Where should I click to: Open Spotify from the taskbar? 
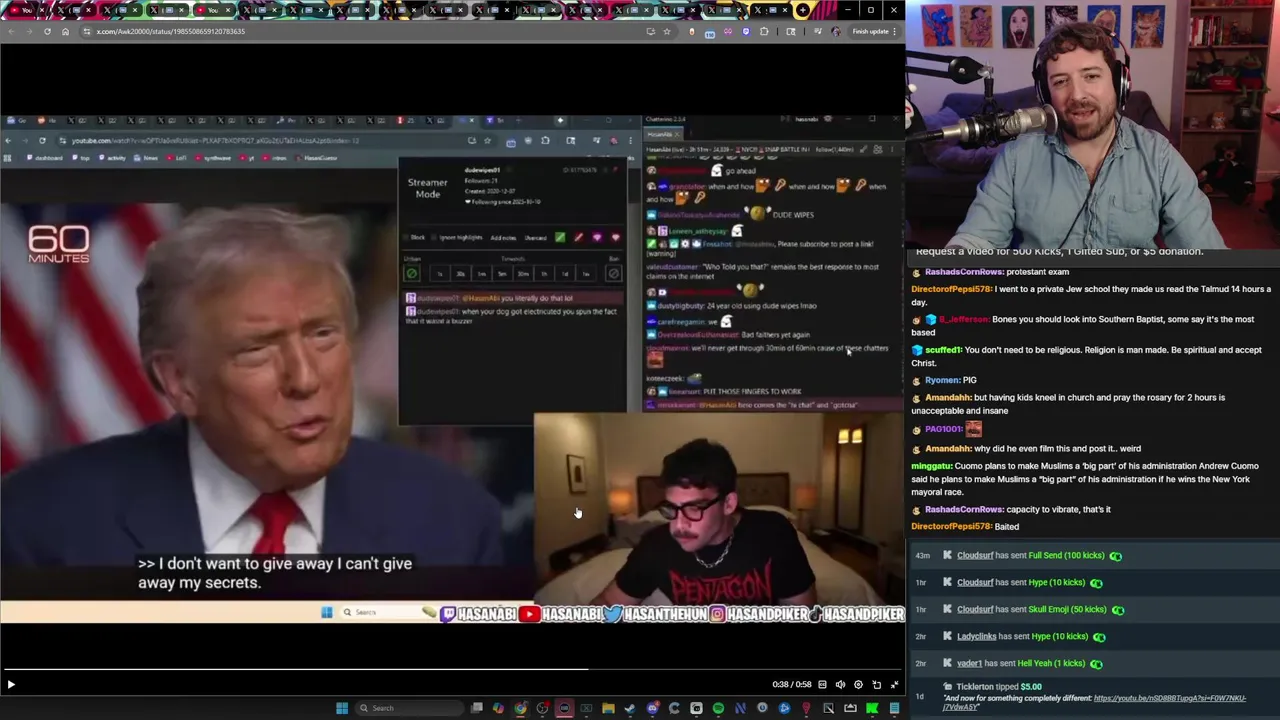(x=718, y=708)
